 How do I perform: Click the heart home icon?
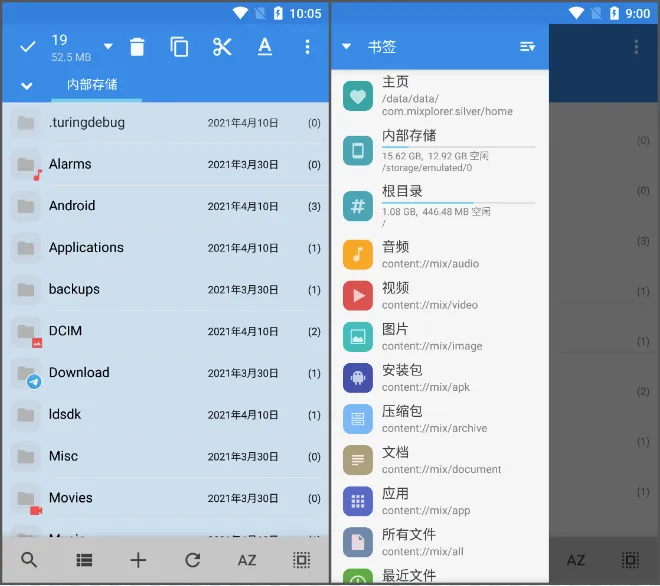[358, 96]
